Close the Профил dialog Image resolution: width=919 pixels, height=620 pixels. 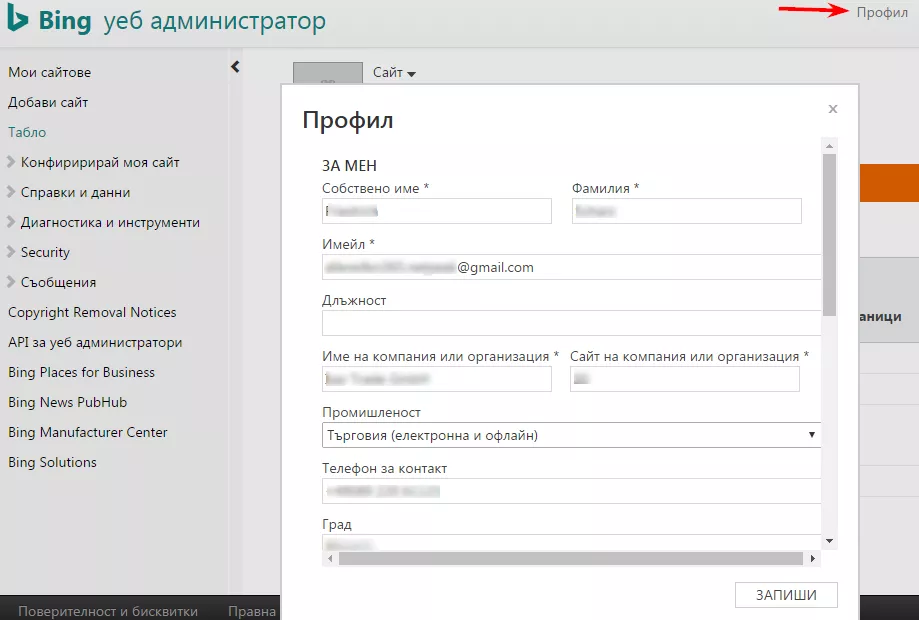coord(833,109)
